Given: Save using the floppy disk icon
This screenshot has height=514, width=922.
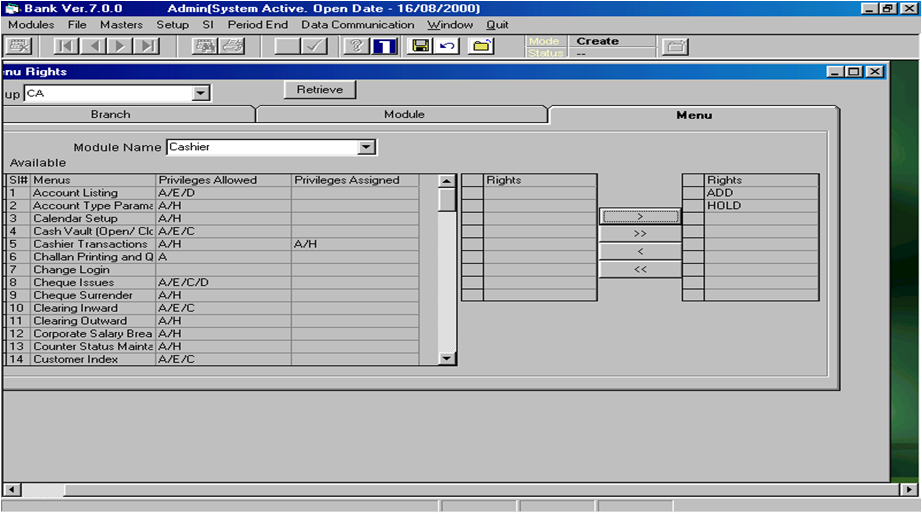Looking at the screenshot, I should coord(420,46).
